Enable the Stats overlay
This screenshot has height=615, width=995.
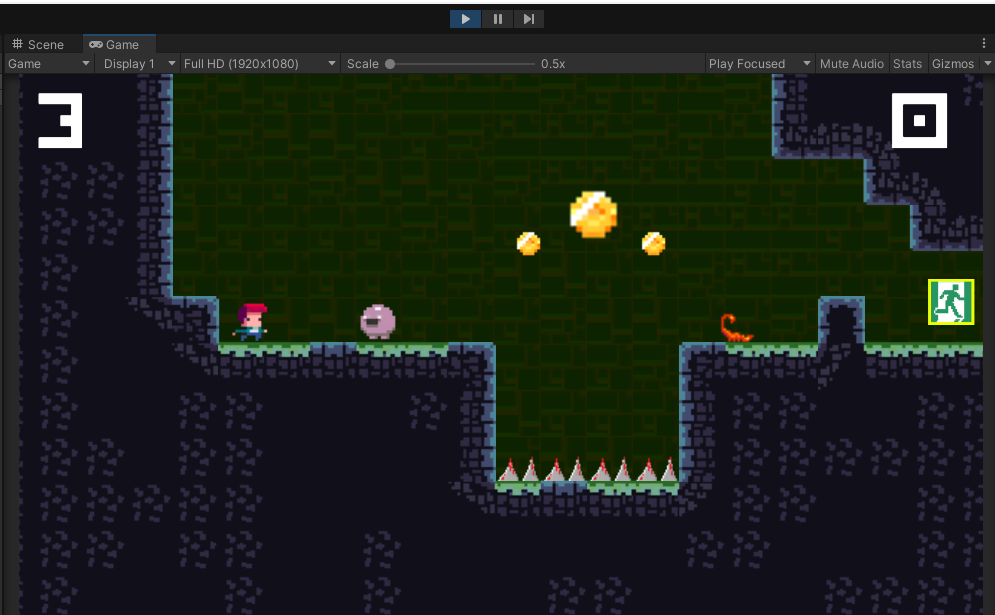tap(908, 63)
